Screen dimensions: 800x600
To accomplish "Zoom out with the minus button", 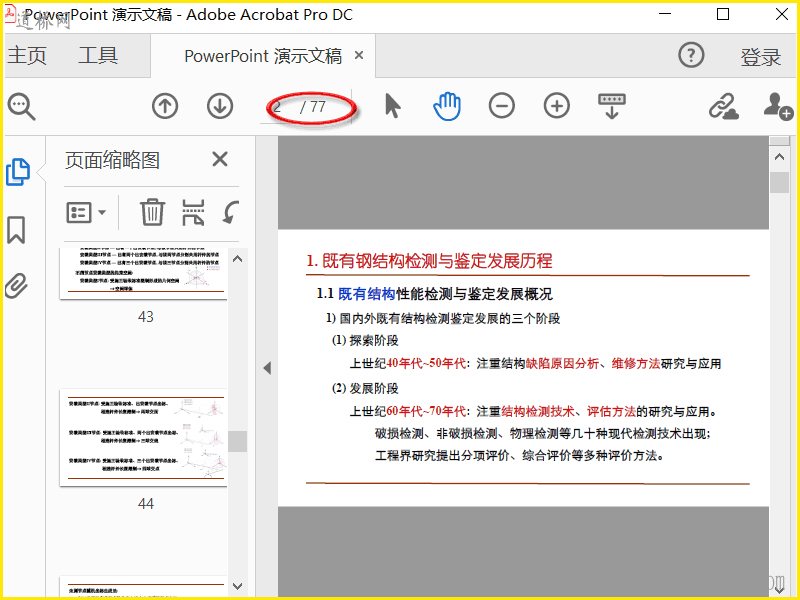I will tap(502, 106).
